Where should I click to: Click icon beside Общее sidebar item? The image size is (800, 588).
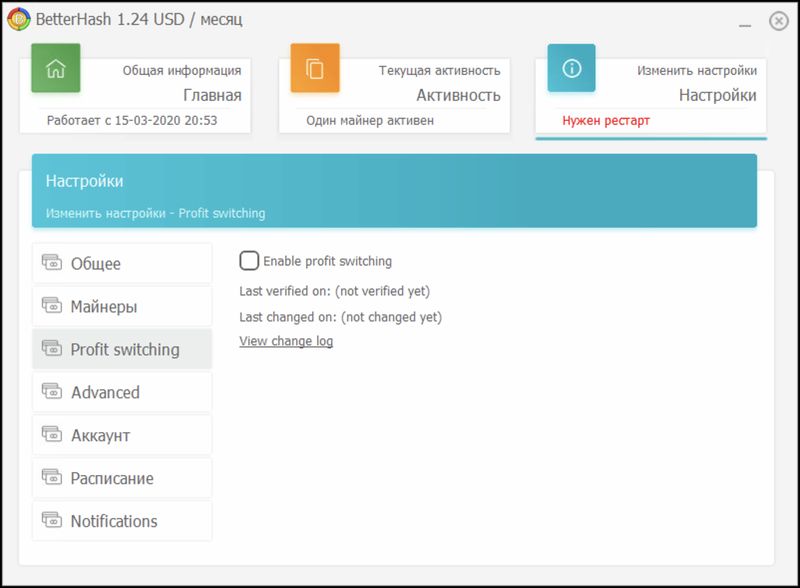[x=52, y=263]
